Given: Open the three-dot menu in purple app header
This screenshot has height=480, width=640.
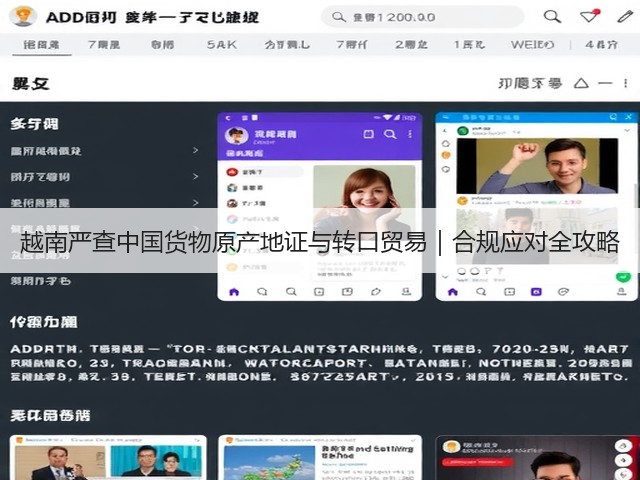Looking at the screenshot, I should pyautogui.click(x=410, y=134).
